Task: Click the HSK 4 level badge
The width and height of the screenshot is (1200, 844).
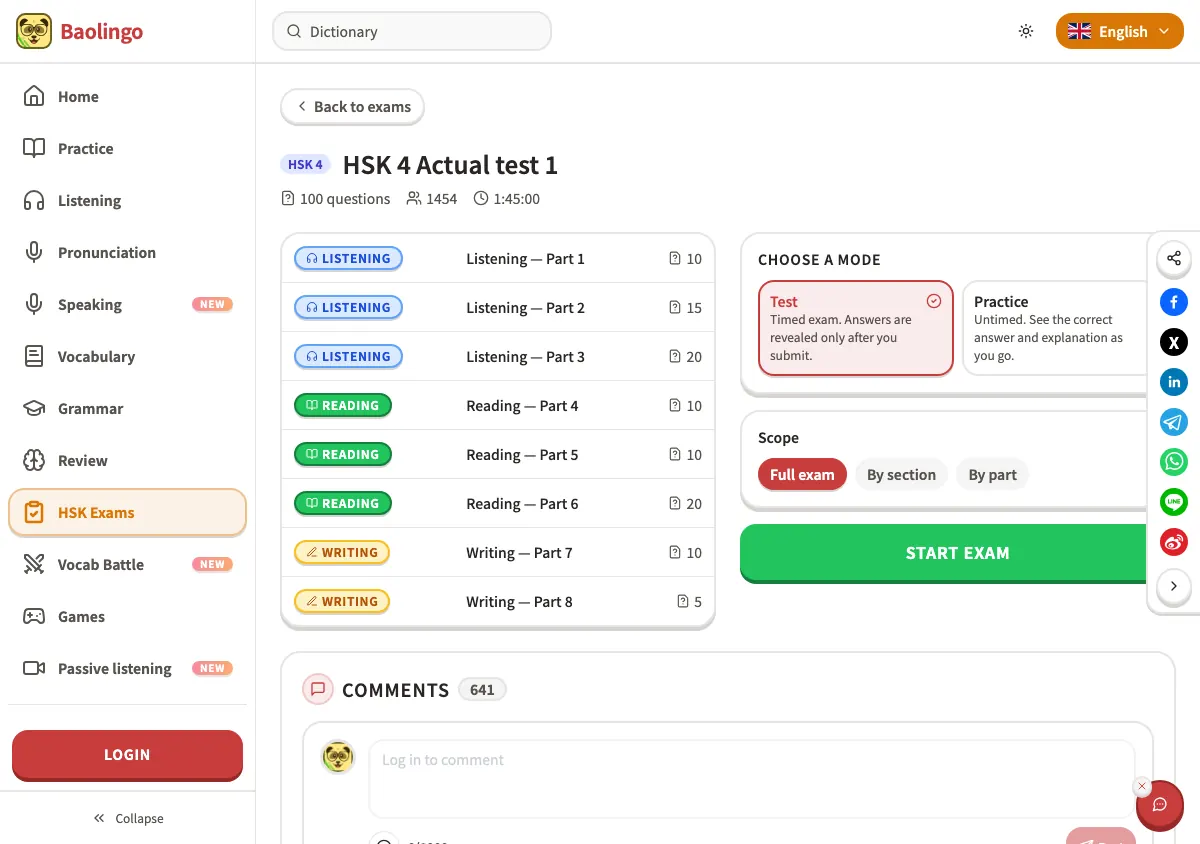Action: (305, 165)
